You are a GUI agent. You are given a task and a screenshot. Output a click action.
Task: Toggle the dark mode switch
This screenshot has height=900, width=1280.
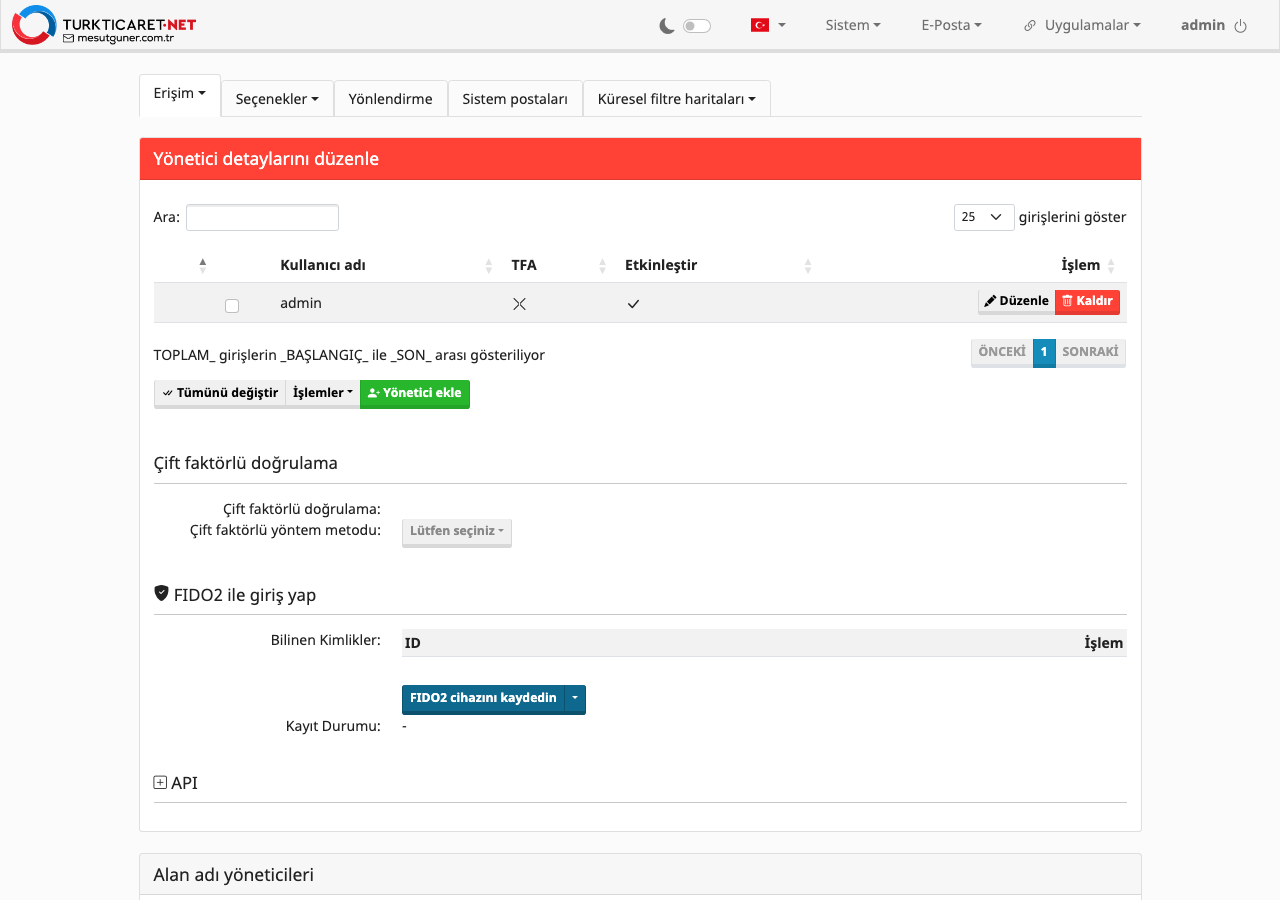coord(697,26)
